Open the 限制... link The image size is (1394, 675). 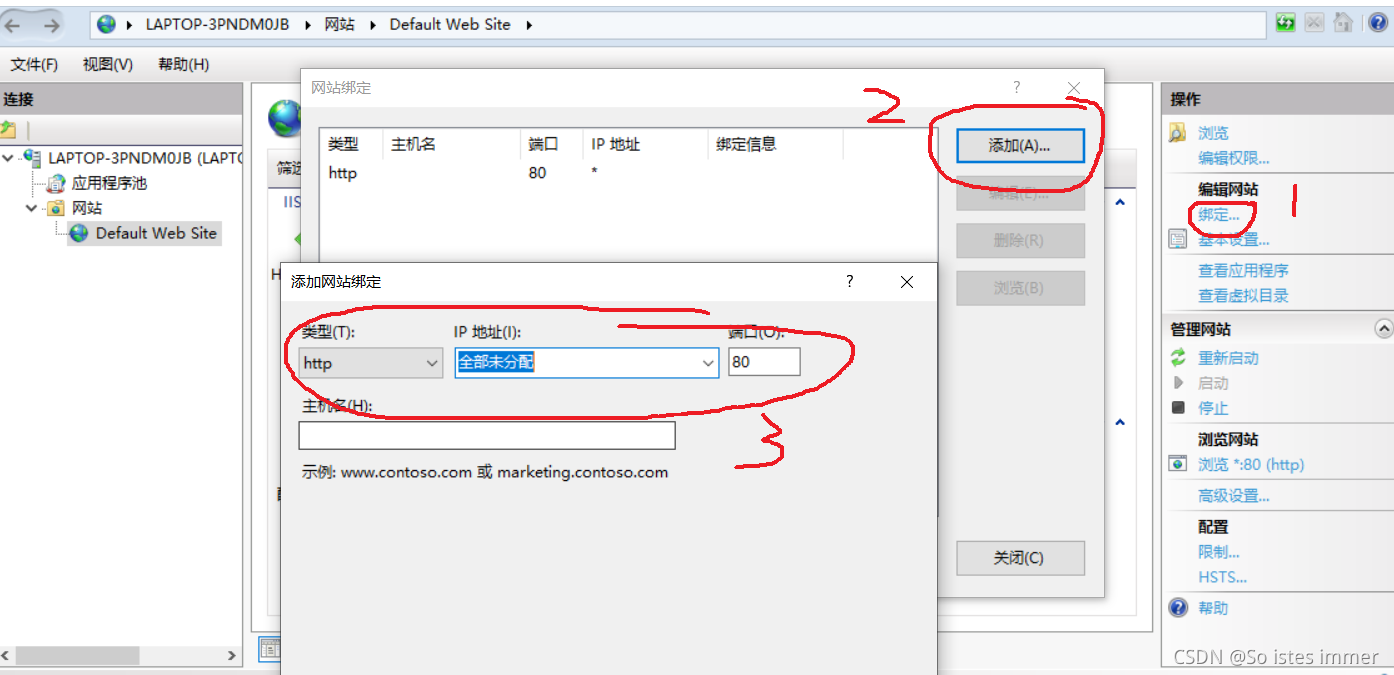pos(1219,552)
